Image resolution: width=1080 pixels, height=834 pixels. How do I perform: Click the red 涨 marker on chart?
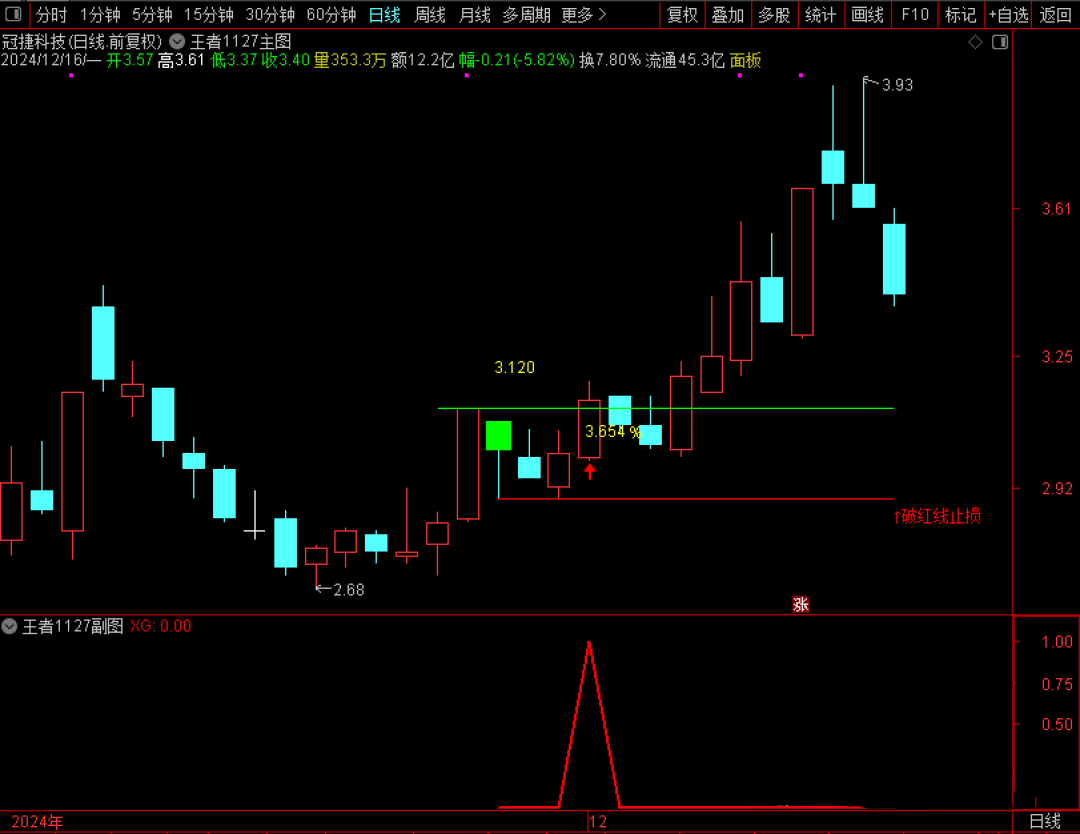[x=800, y=604]
